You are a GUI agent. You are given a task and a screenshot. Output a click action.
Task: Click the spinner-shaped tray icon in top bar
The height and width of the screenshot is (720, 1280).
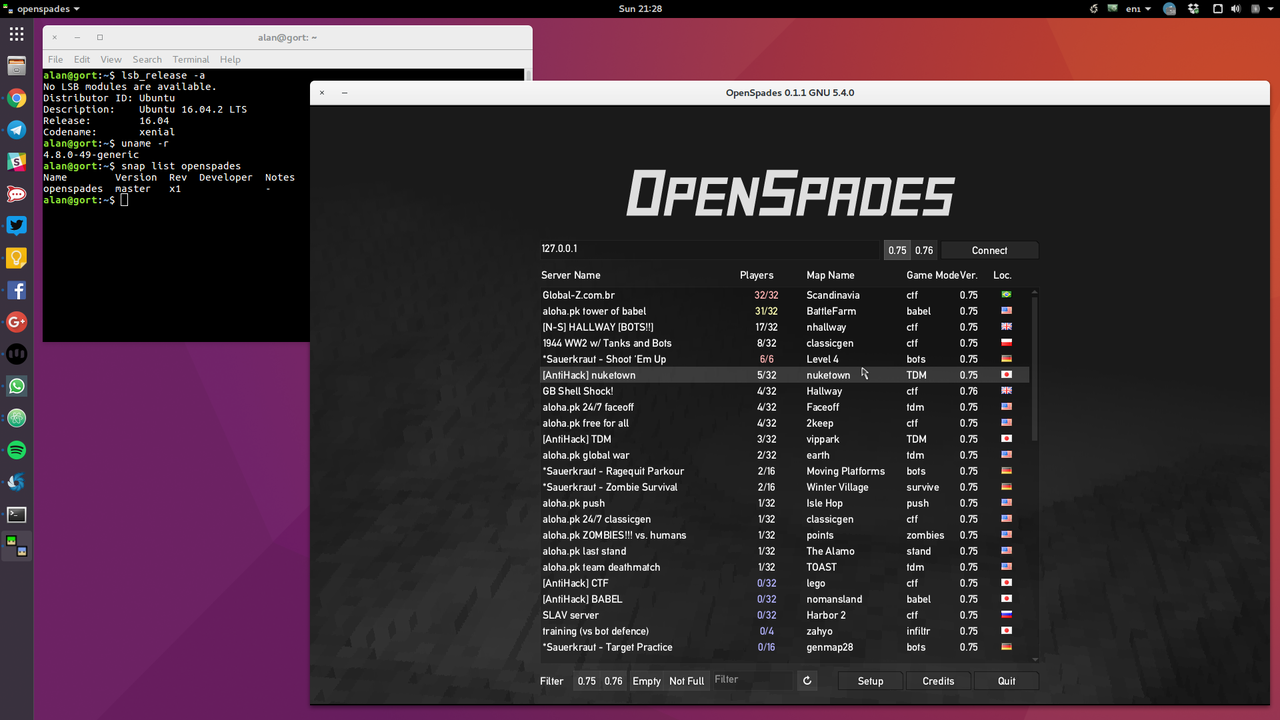pos(1093,8)
